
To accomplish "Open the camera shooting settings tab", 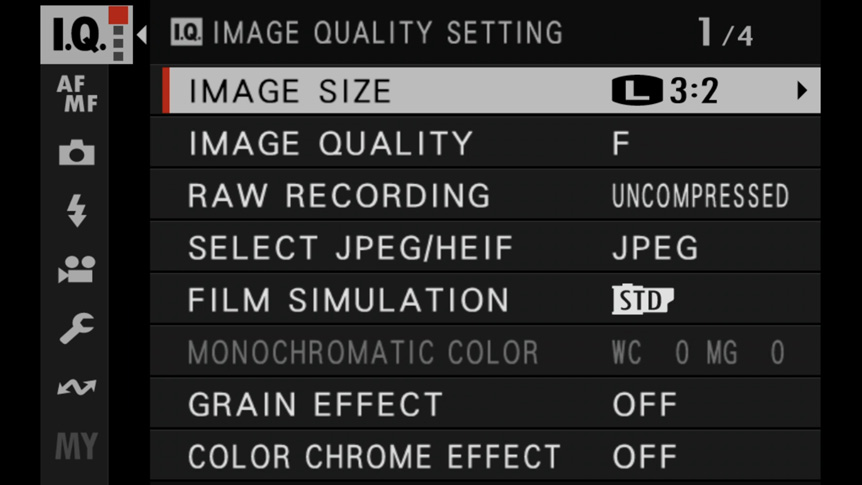I will (x=76, y=152).
